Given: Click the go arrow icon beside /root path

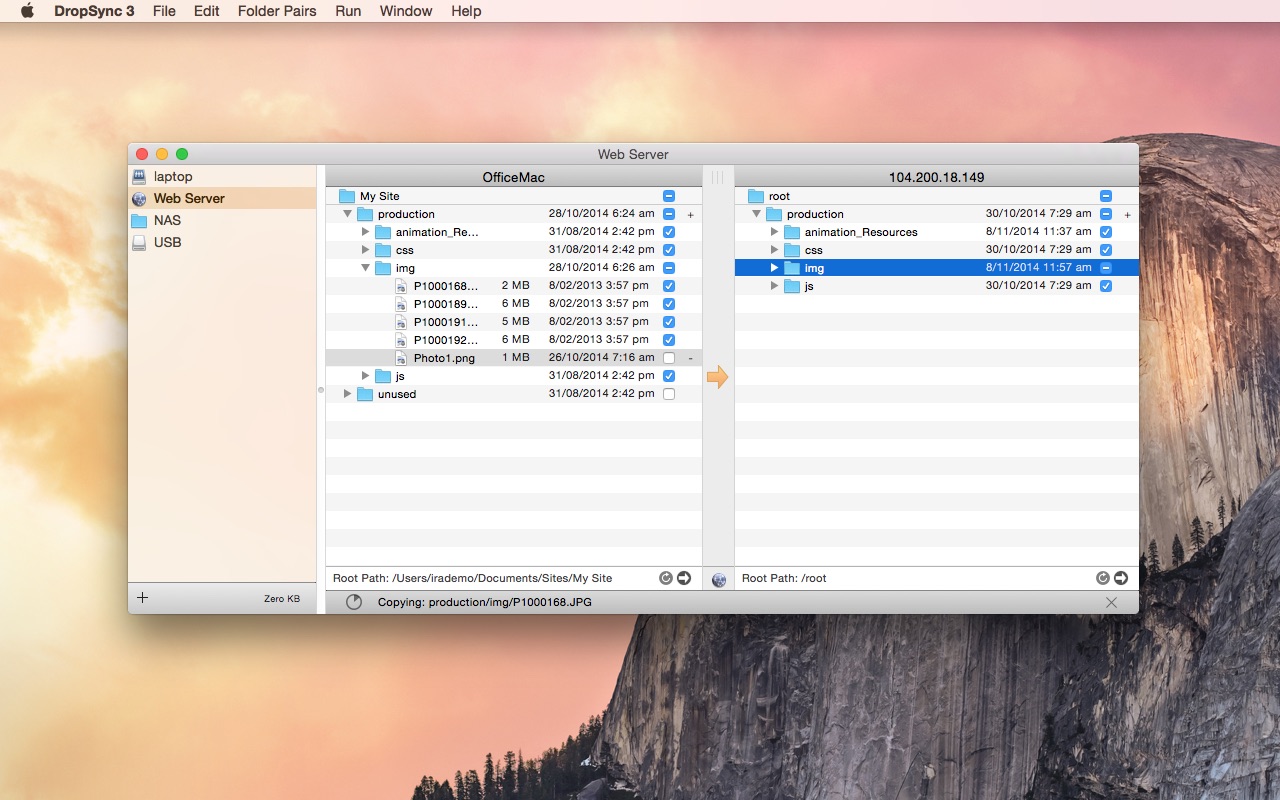Looking at the screenshot, I should 1121,578.
